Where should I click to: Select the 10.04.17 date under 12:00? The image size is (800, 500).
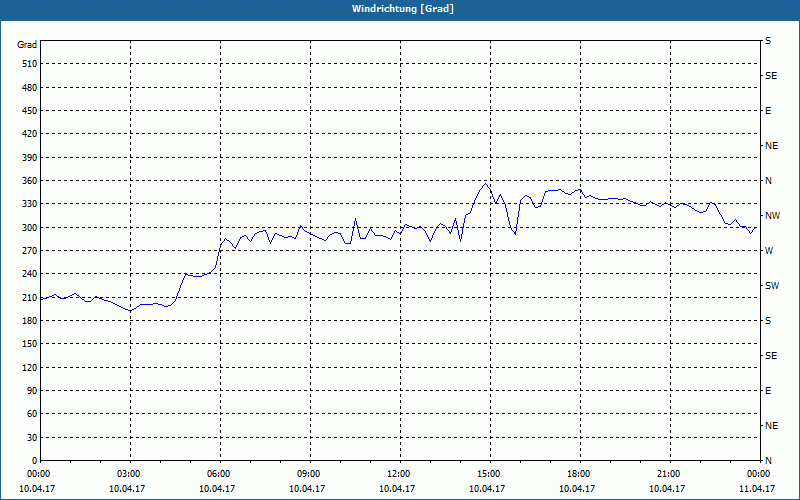click(397, 489)
